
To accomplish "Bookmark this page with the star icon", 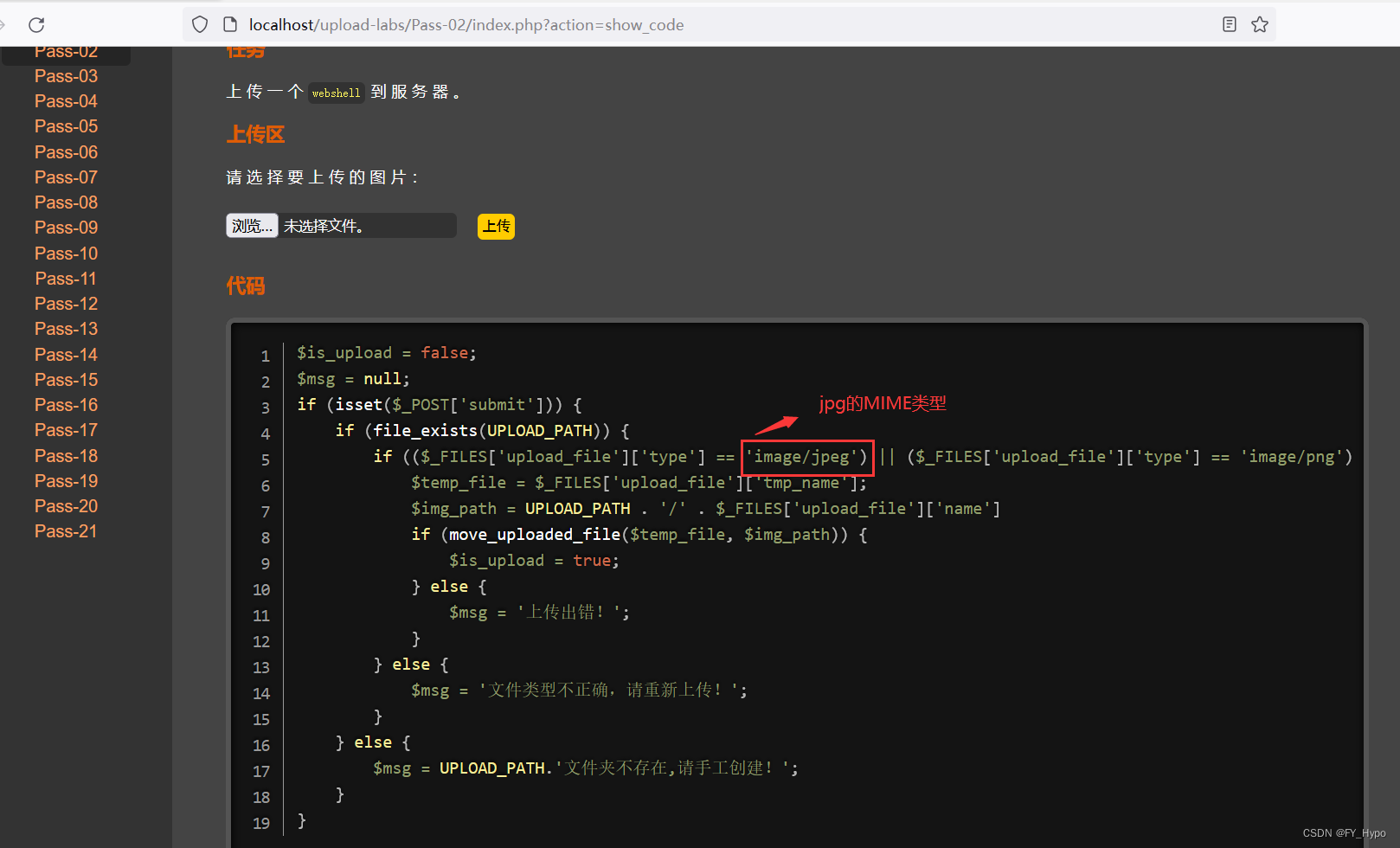I will [1260, 24].
